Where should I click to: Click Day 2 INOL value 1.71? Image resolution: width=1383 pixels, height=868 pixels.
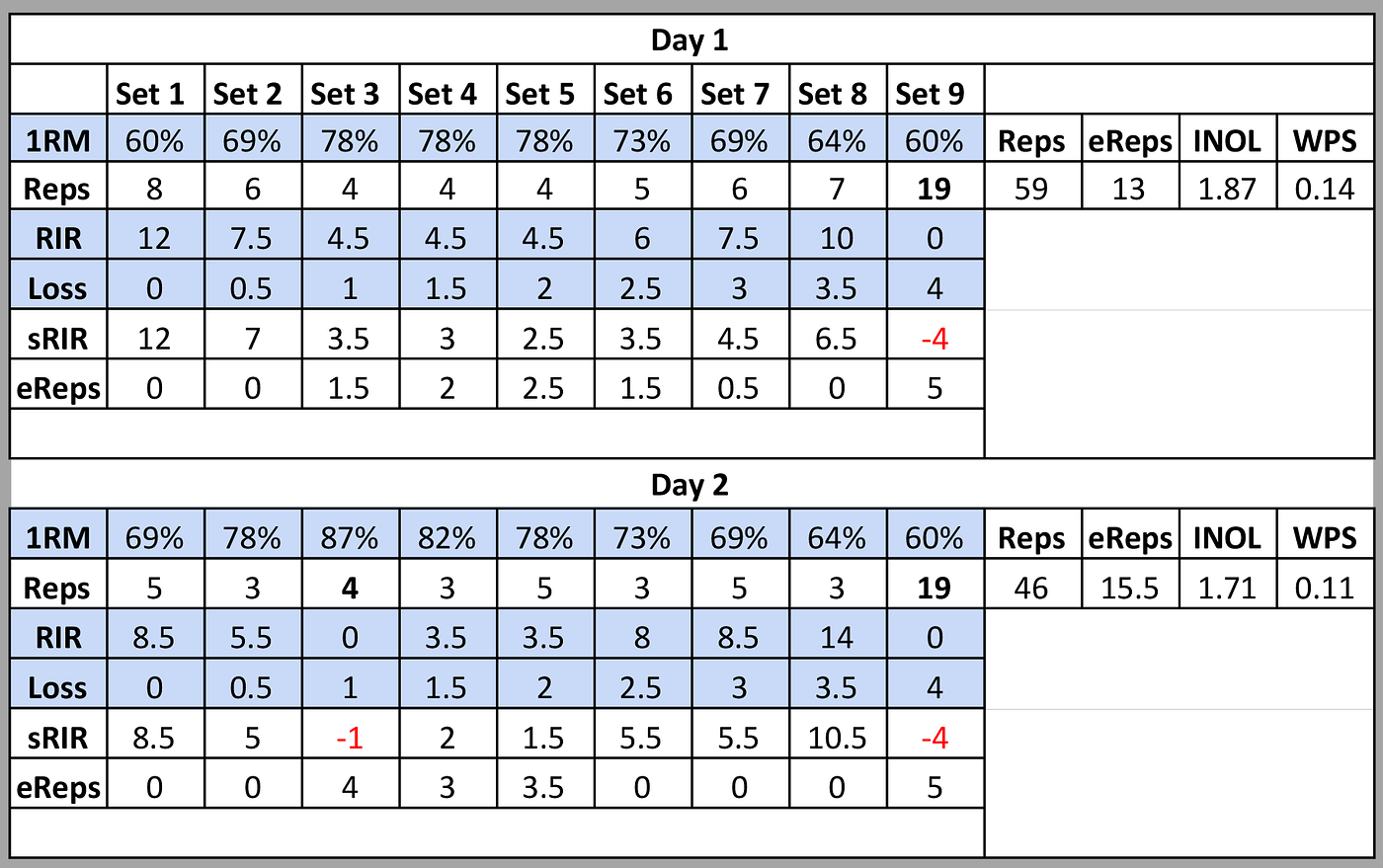tap(1228, 588)
